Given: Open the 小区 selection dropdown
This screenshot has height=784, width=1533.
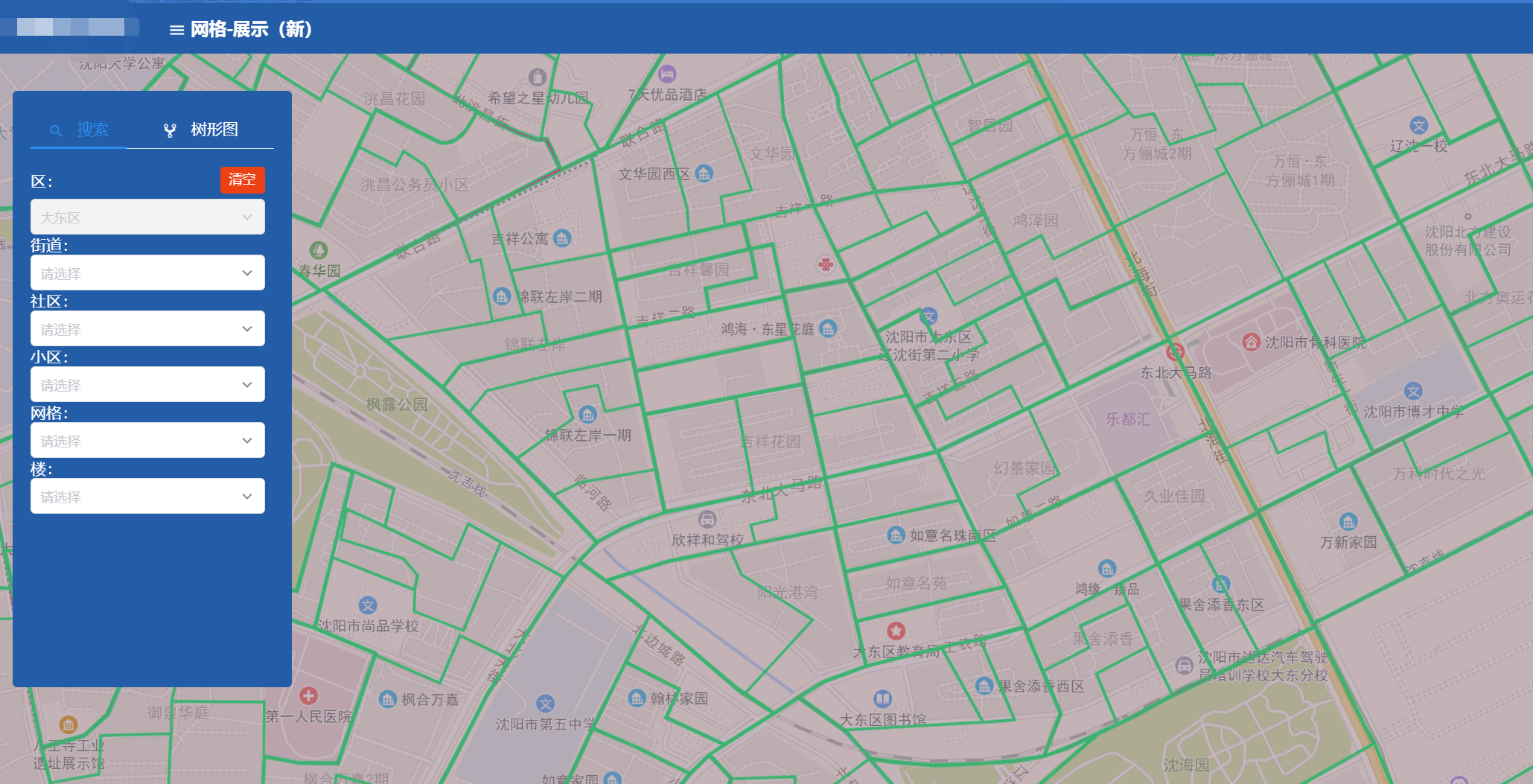Looking at the screenshot, I should point(147,385).
